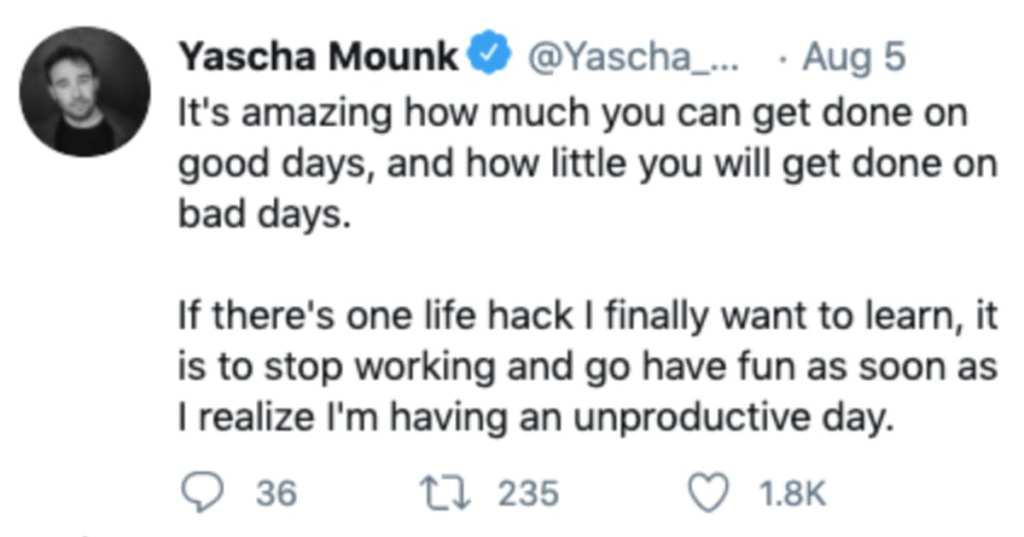This screenshot has width=1024, height=537.
Task: Like the tweet with the heart icon
Action: pyautogui.click(x=709, y=493)
